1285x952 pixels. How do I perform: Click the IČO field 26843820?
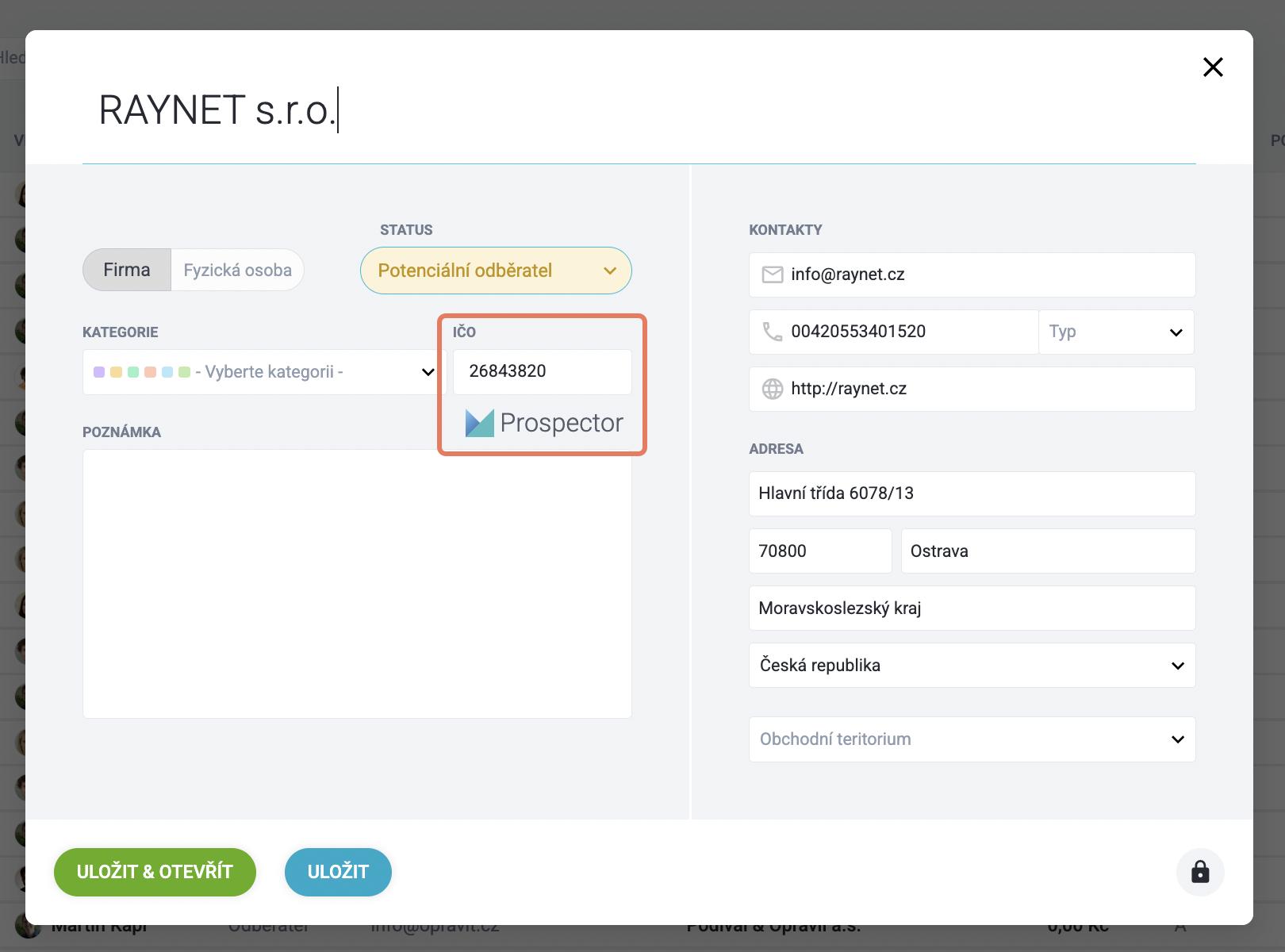click(543, 372)
